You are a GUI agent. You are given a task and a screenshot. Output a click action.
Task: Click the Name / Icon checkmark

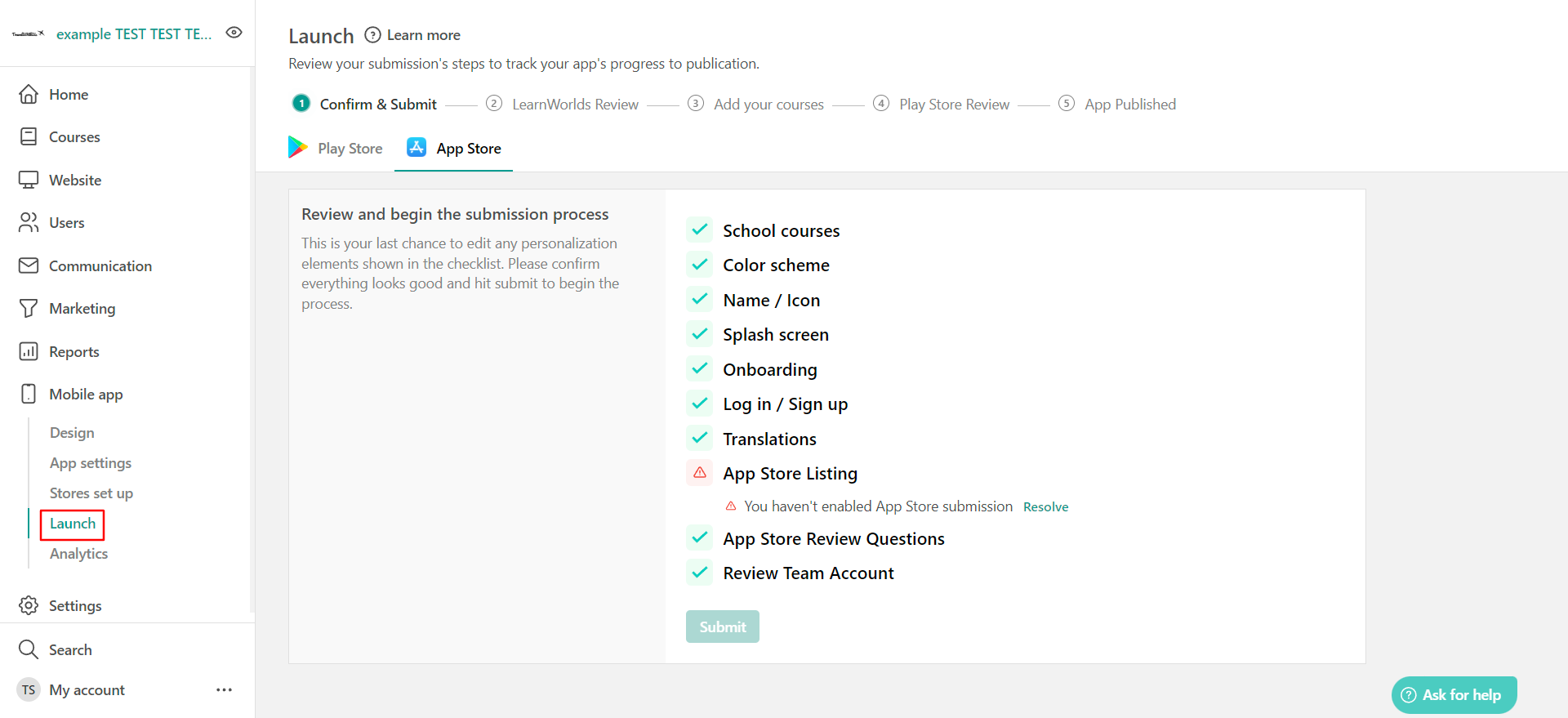[700, 299]
